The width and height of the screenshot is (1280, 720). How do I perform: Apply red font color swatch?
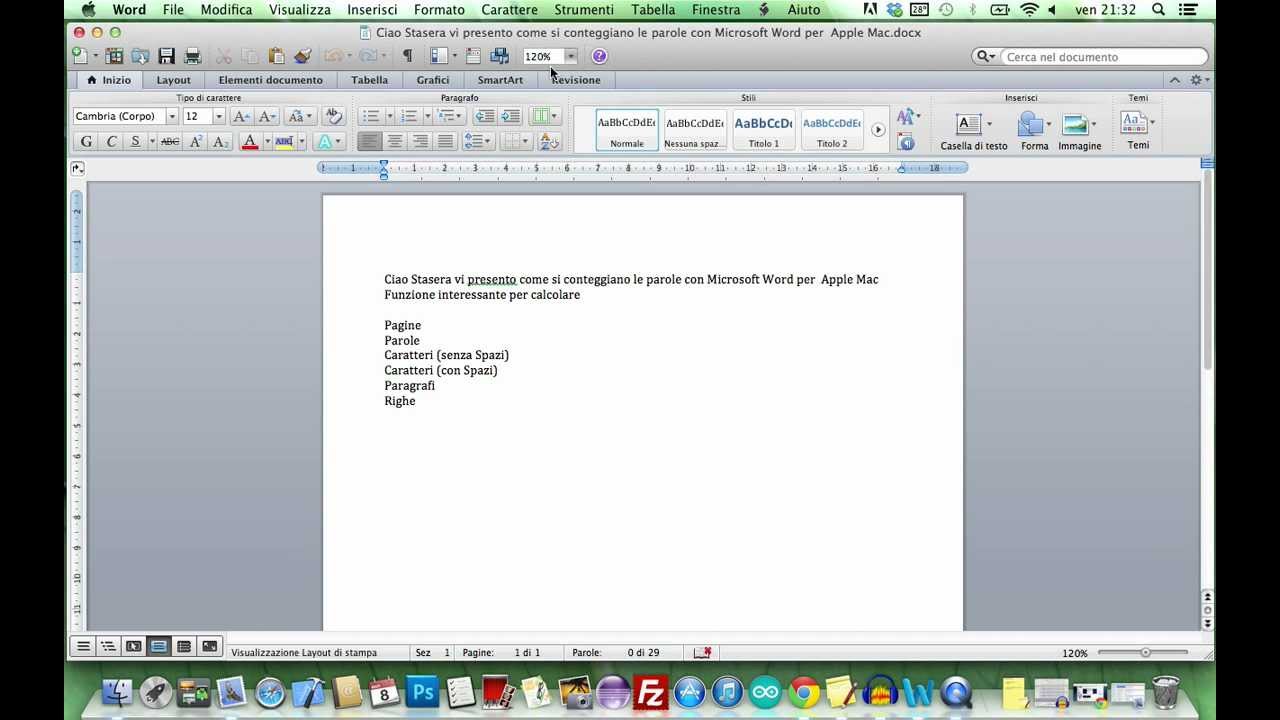pos(250,142)
